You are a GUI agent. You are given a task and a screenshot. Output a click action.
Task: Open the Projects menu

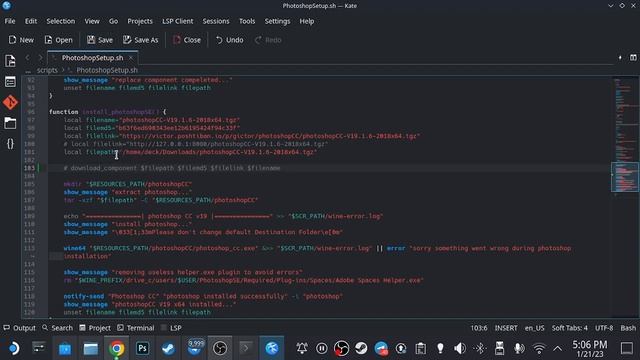(140, 21)
